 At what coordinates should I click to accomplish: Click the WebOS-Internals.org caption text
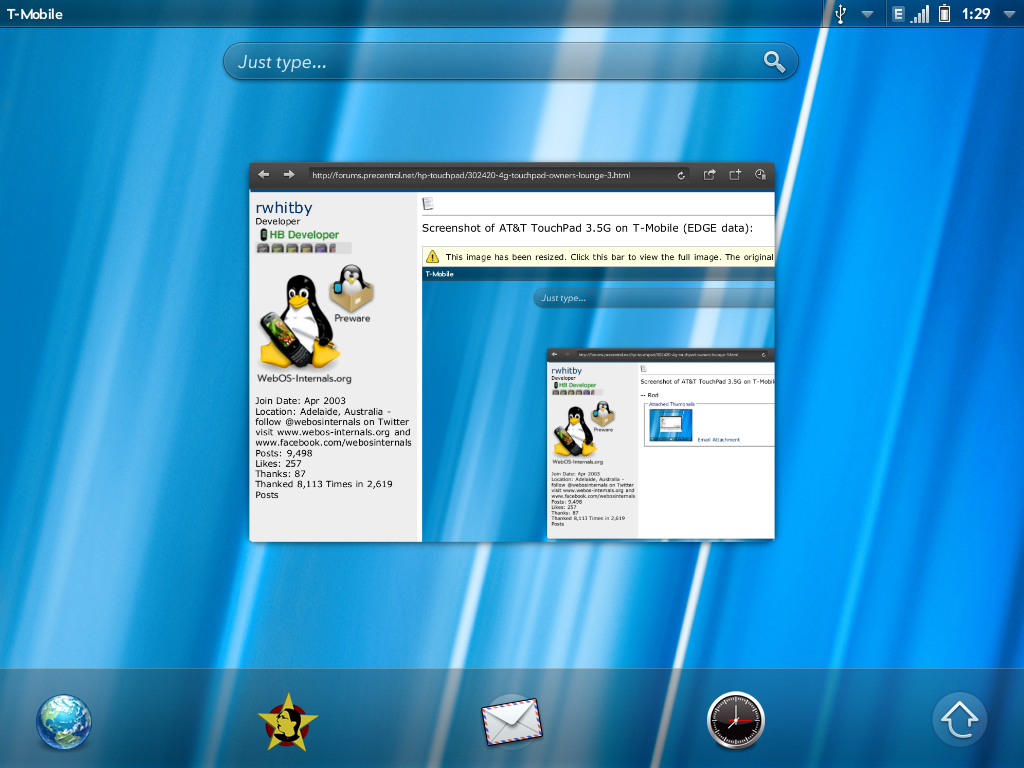point(304,378)
